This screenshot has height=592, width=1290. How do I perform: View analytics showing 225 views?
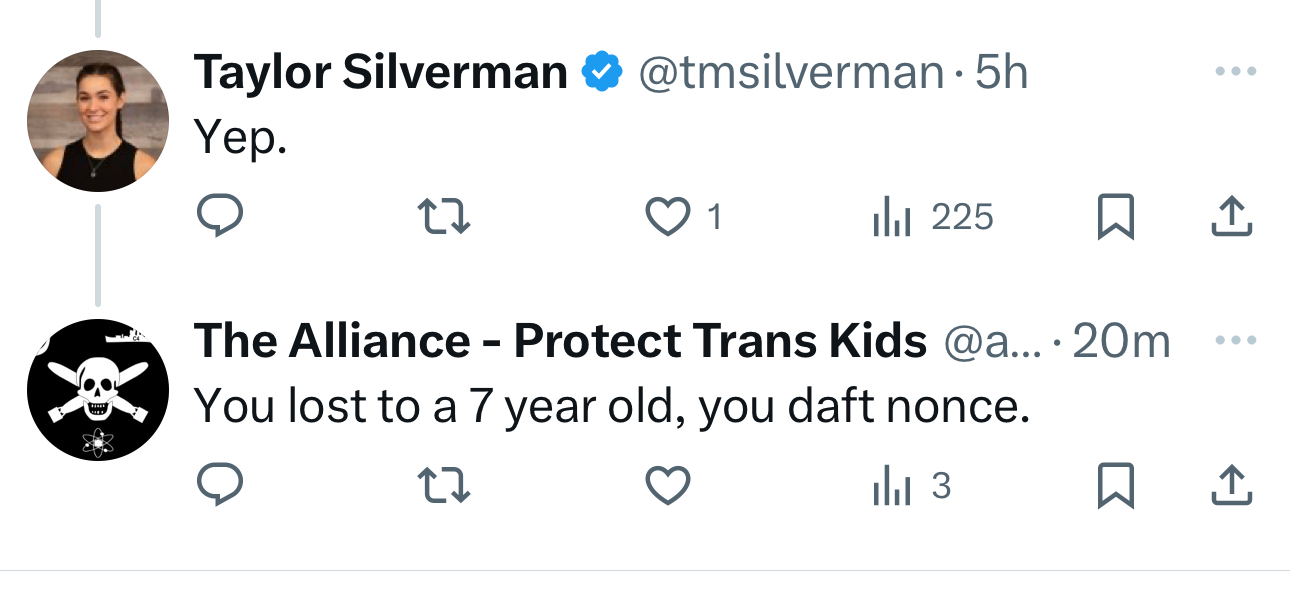[933, 216]
